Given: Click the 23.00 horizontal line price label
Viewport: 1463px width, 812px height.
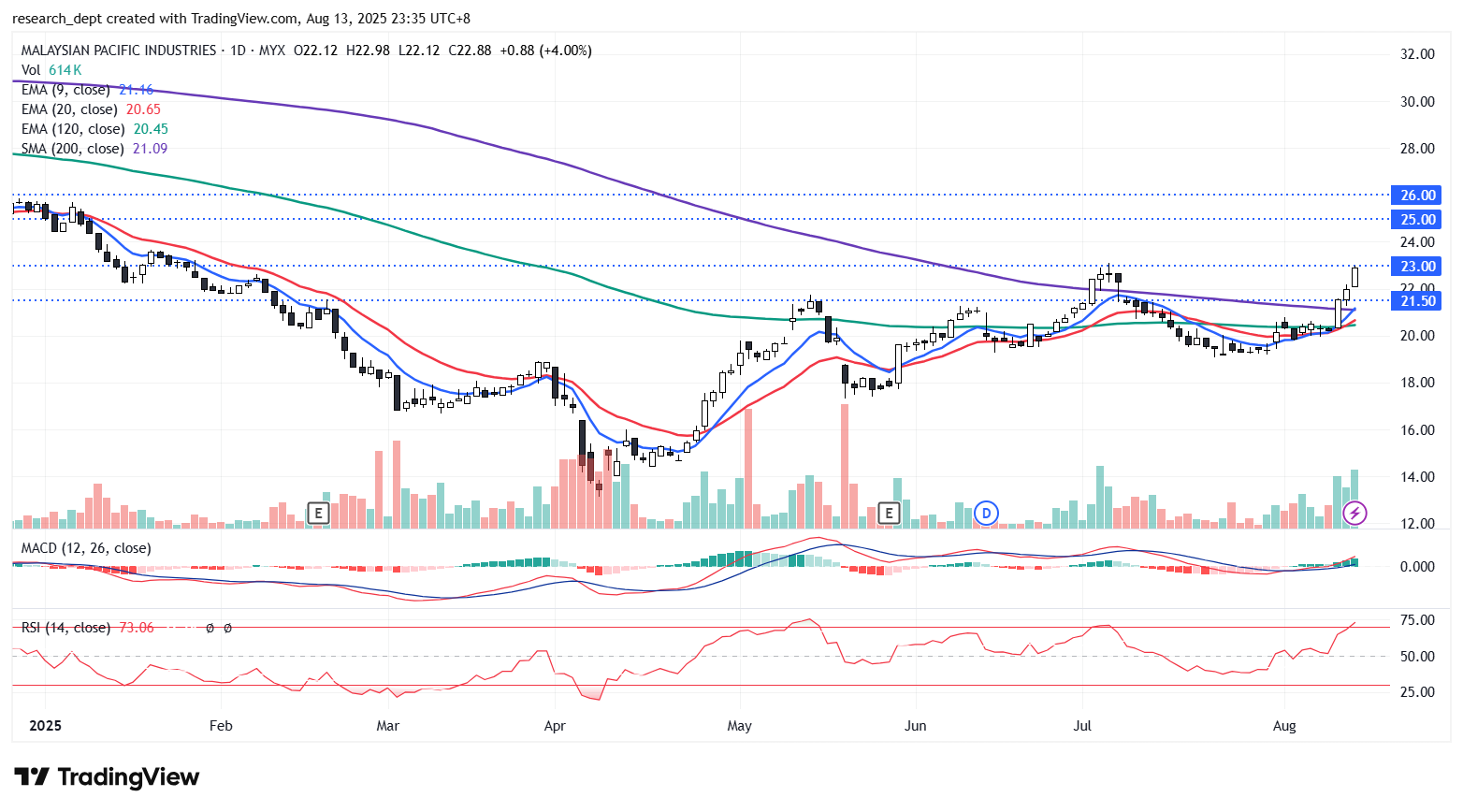Looking at the screenshot, I should click(x=1417, y=267).
